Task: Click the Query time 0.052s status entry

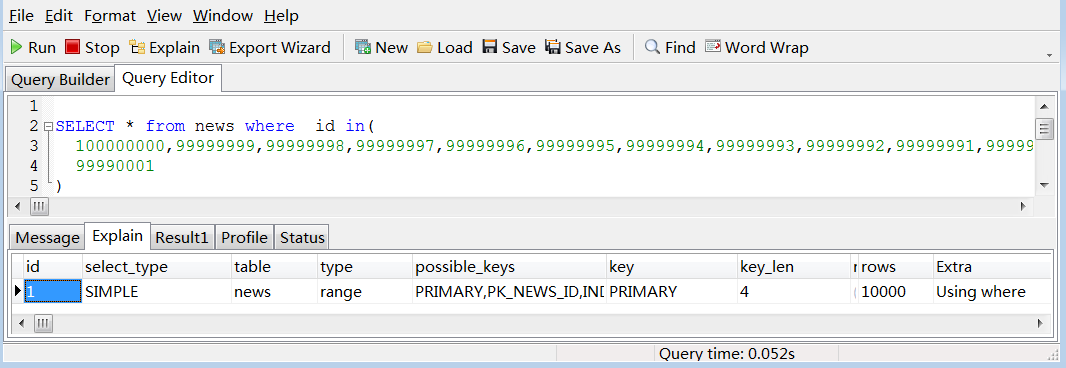Action: pyautogui.click(x=727, y=354)
